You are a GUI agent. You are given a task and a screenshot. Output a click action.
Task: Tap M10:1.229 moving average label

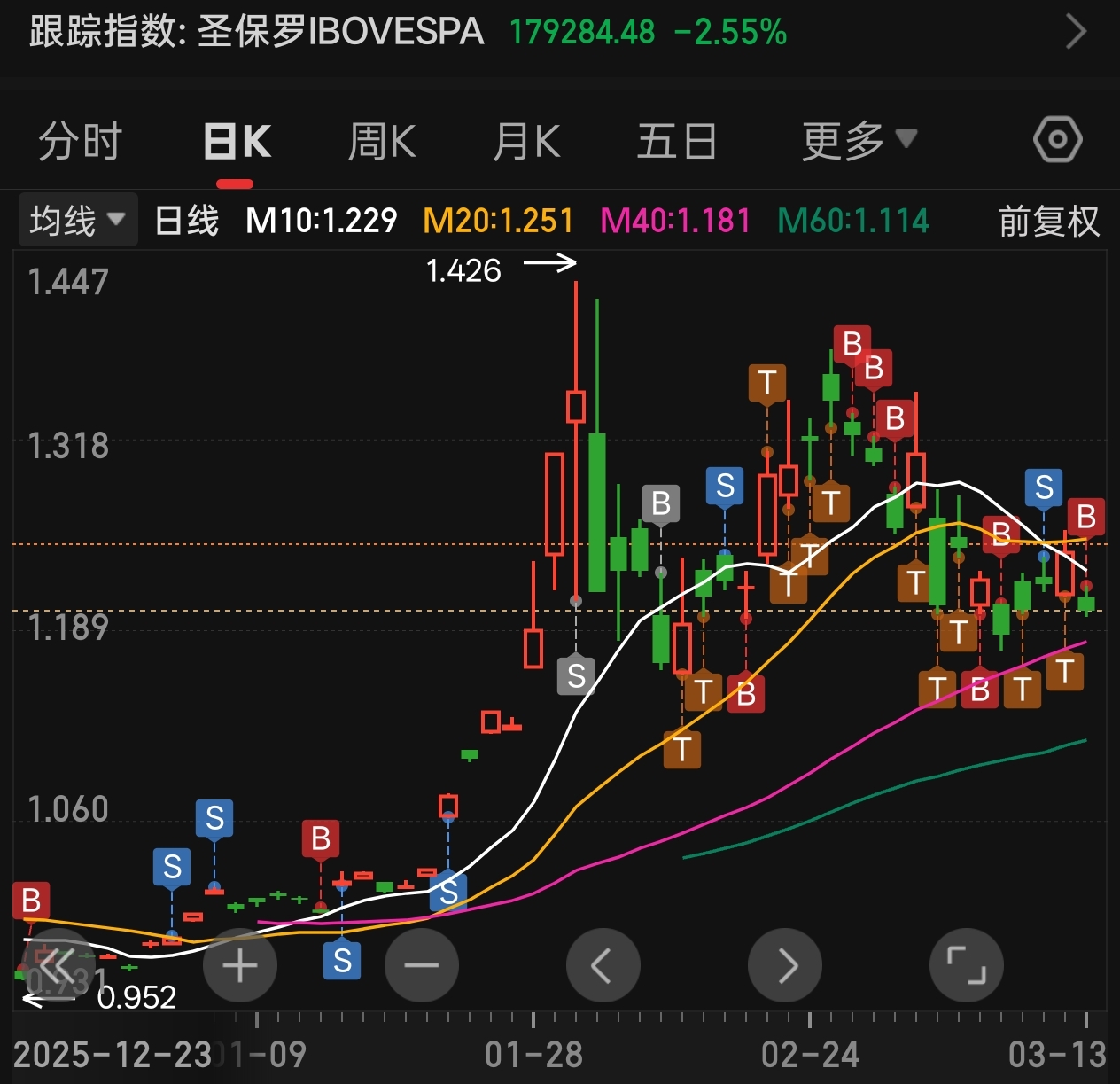[x=321, y=221]
